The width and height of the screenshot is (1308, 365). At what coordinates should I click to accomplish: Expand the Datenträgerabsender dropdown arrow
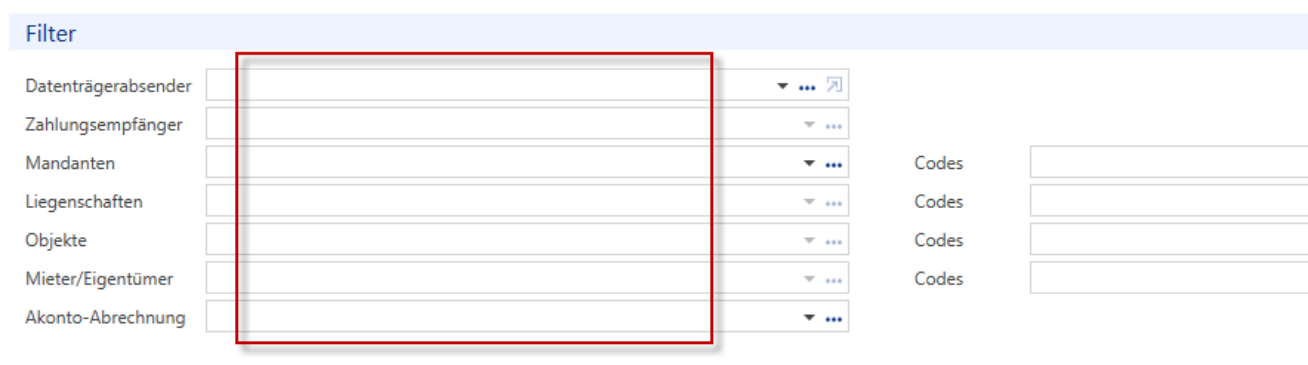tap(784, 87)
